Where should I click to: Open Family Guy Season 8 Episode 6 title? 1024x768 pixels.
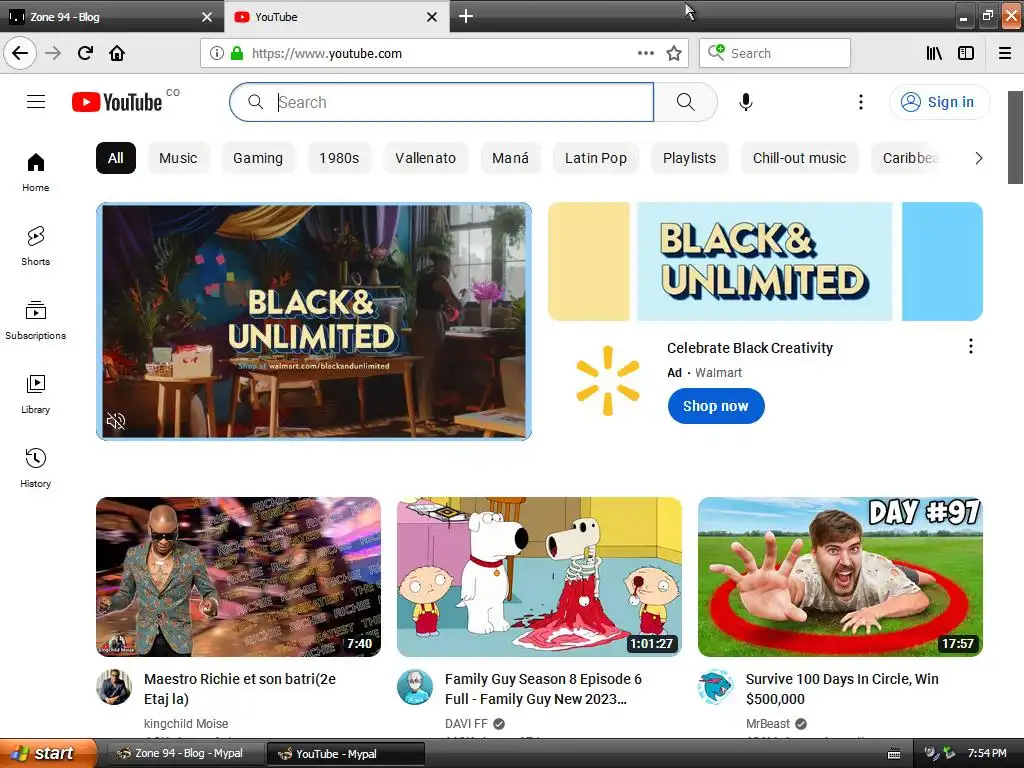pos(543,689)
